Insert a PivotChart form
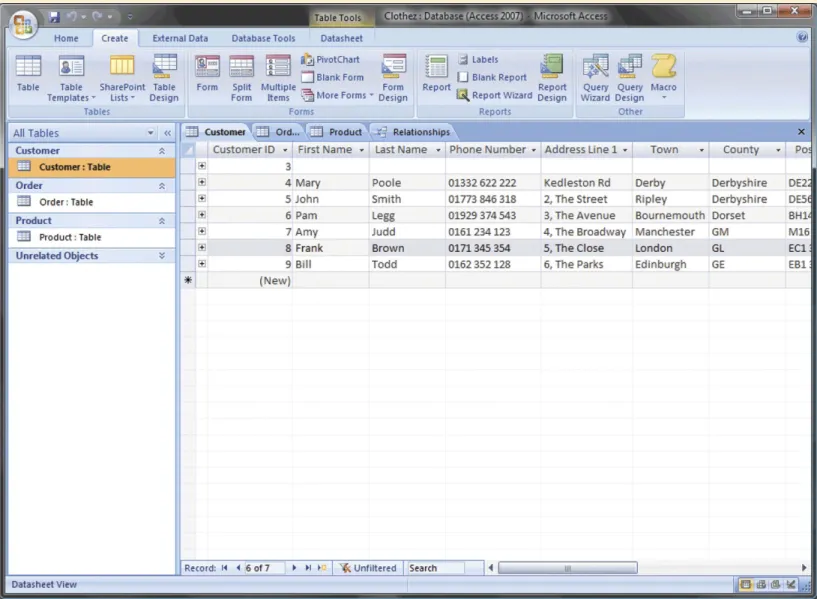Screen dimensions: 817x599 330,59
